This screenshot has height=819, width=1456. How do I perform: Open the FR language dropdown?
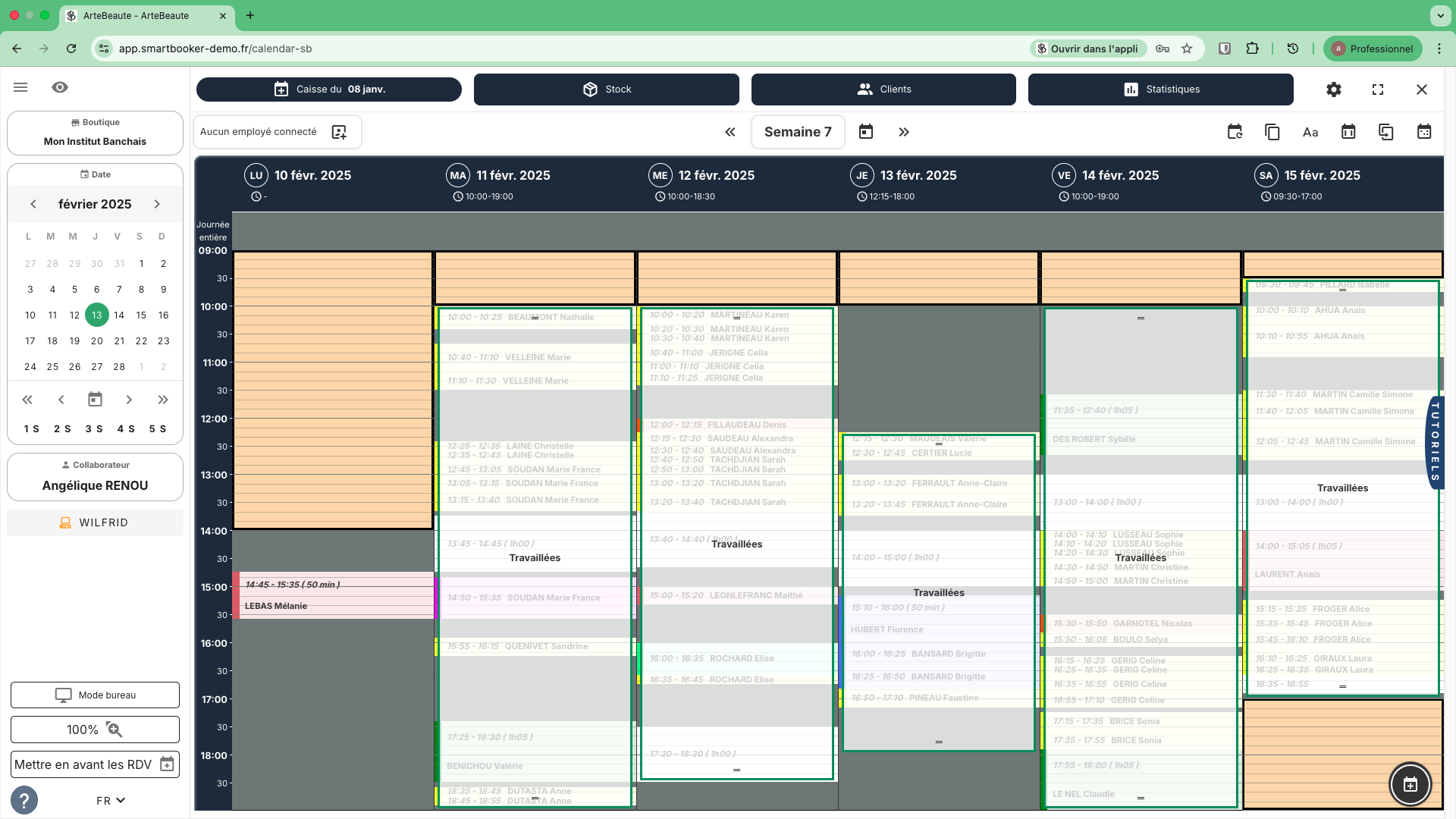pyautogui.click(x=111, y=801)
